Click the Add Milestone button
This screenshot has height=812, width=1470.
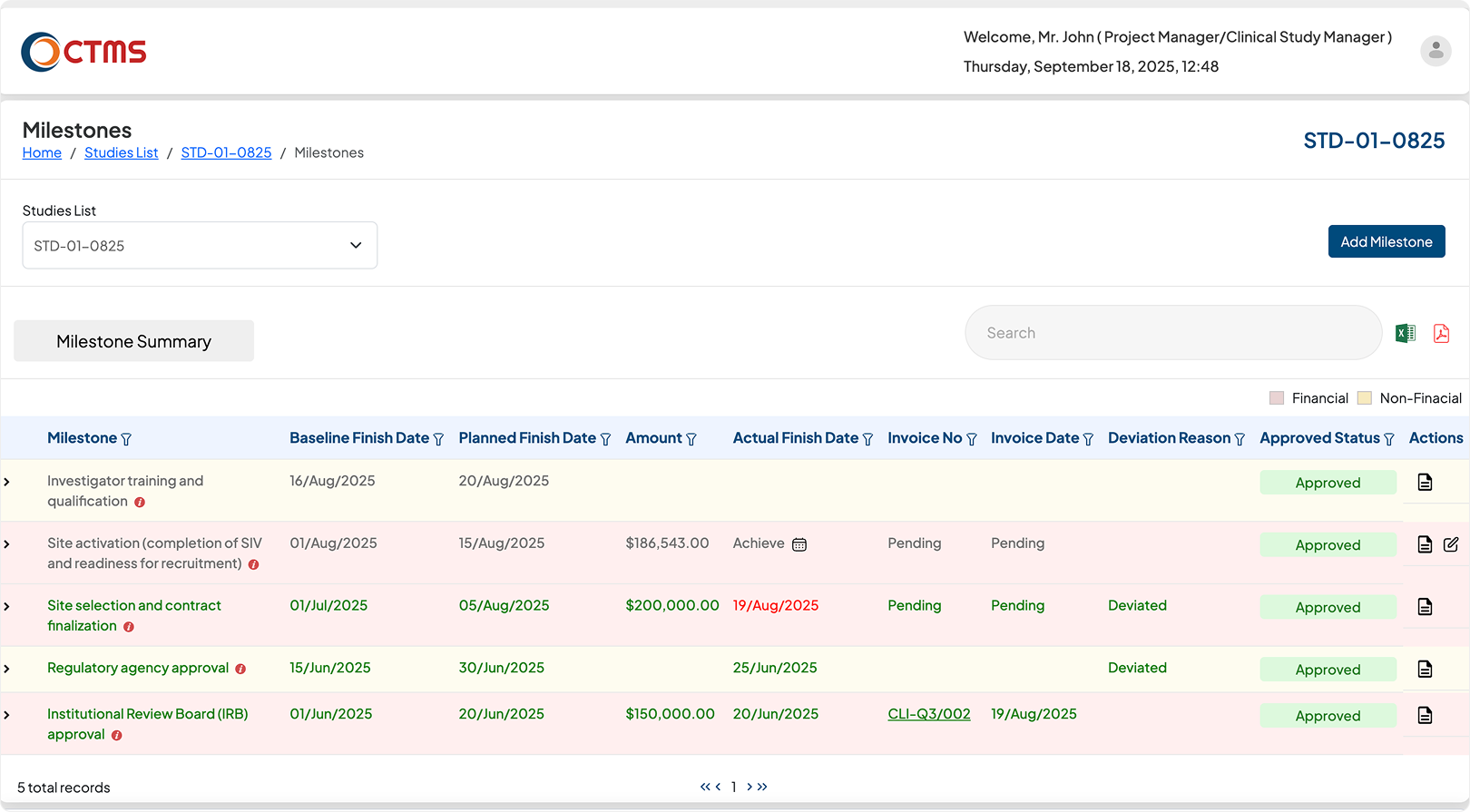[x=1387, y=241]
